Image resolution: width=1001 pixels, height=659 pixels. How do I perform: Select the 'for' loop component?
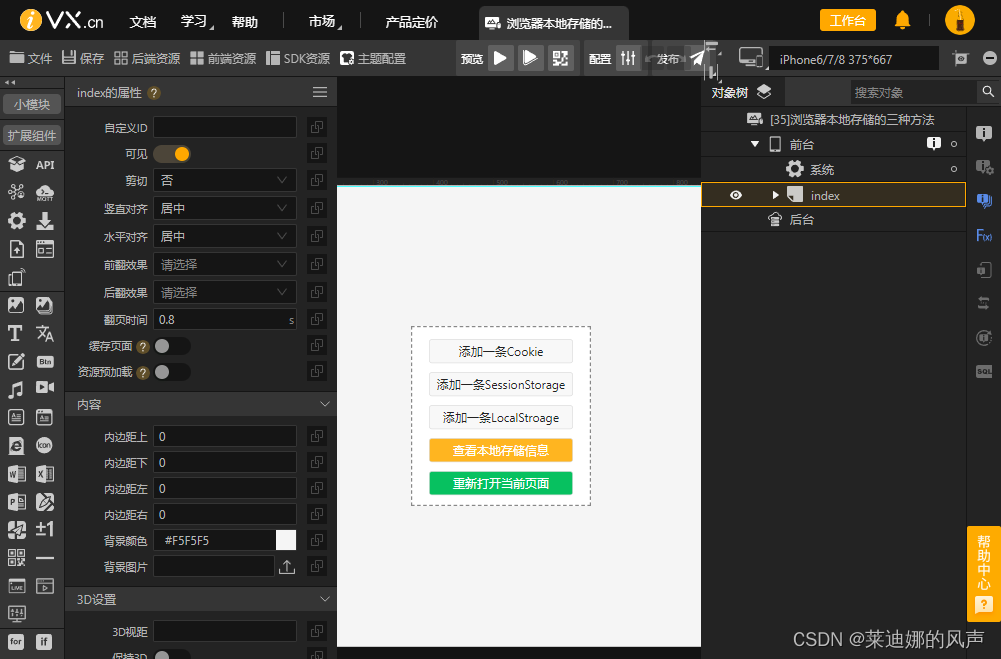(16, 642)
